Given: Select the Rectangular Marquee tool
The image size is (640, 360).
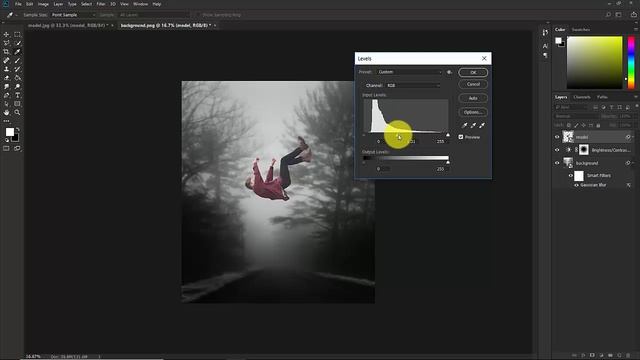Looking at the screenshot, I should point(17,34).
